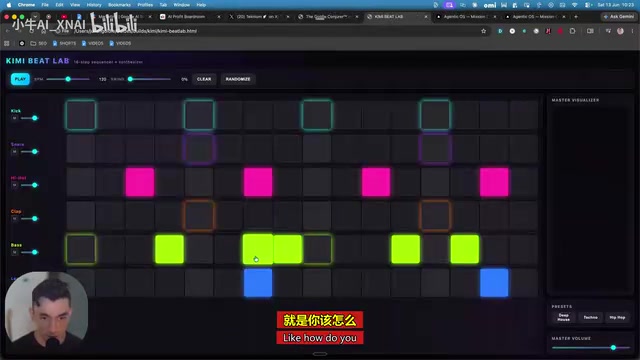Open the Chrome profile avatar
The height and width of the screenshot is (360, 640).
(620, 31)
